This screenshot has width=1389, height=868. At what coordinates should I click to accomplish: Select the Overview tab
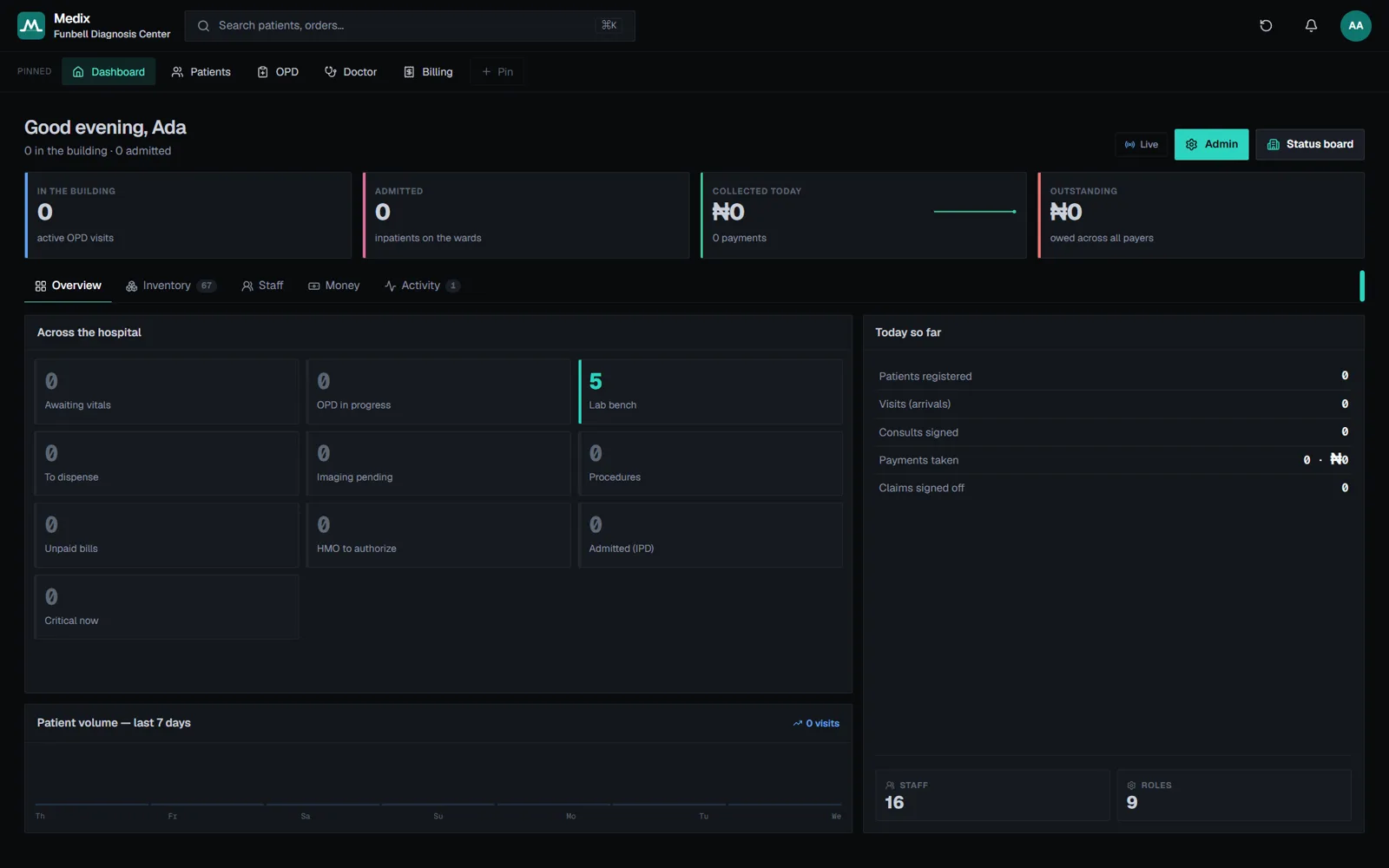tap(68, 286)
